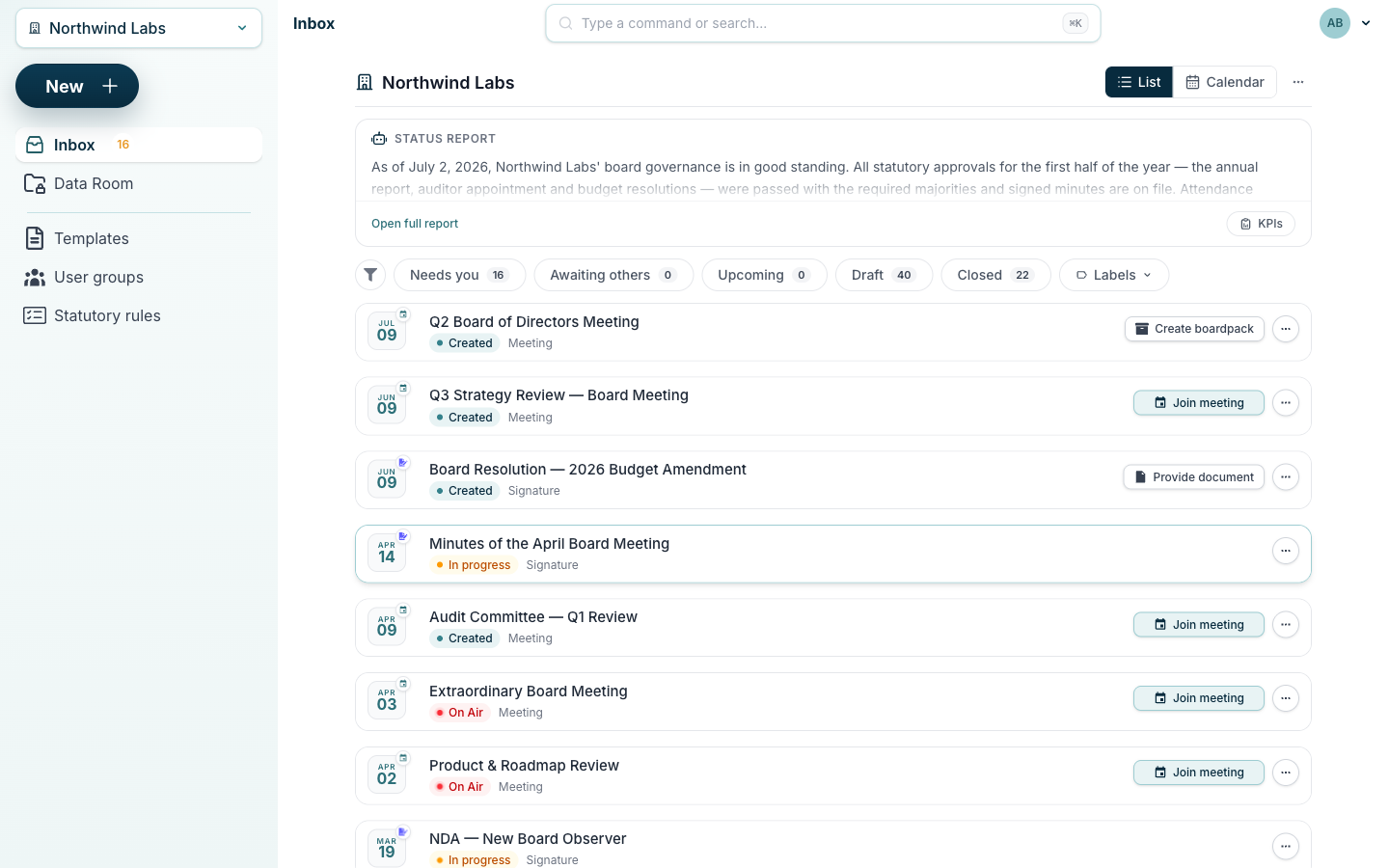Open Statutory rules in the sidebar
1389x868 pixels.
tap(139, 315)
